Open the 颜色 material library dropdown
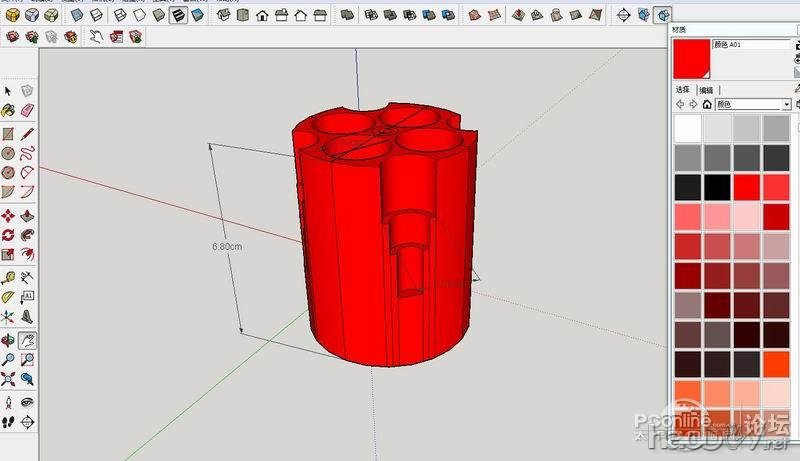Viewport: 800px width, 461px height. [x=787, y=104]
